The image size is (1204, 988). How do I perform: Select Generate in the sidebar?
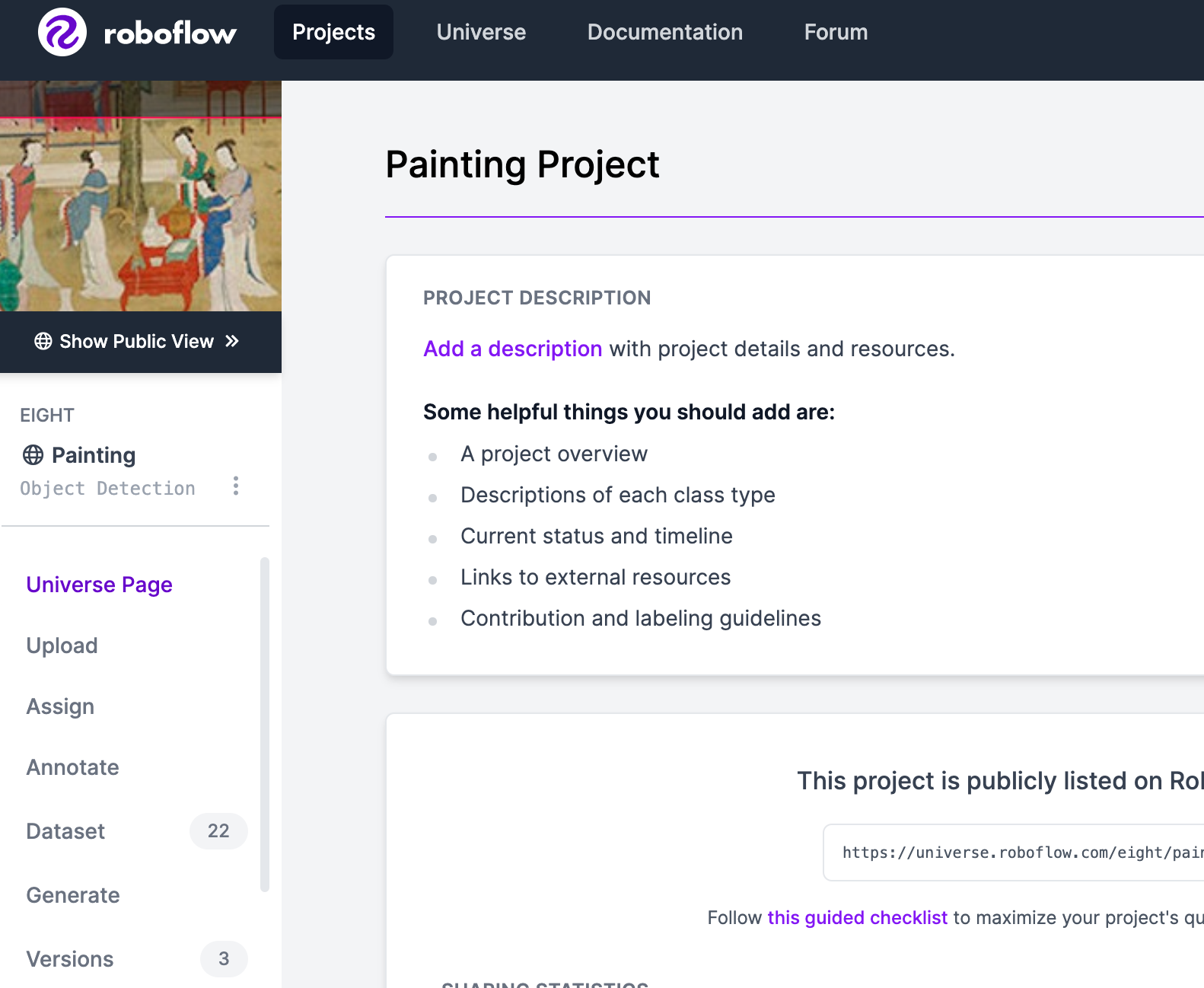(72, 895)
